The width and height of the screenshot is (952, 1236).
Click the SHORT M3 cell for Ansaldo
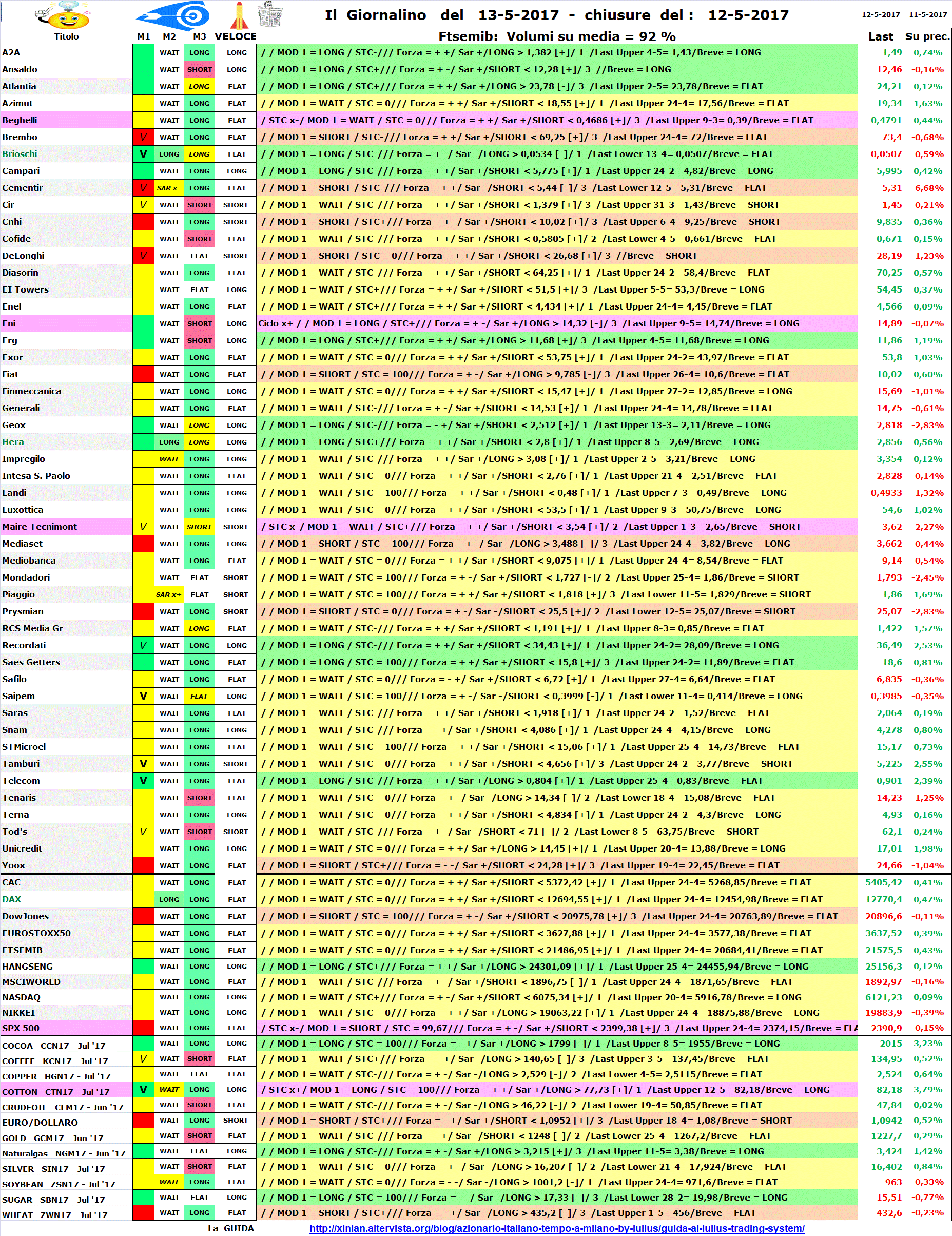click(x=199, y=70)
